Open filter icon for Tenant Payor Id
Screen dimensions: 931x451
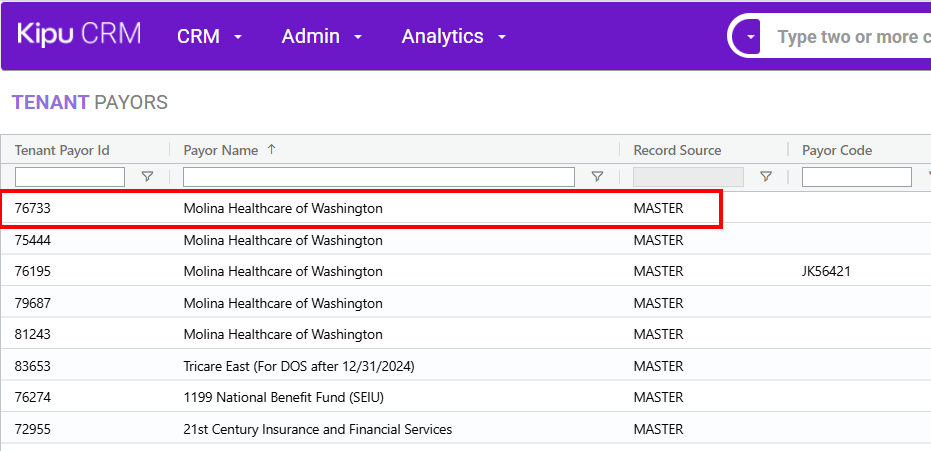tap(148, 177)
